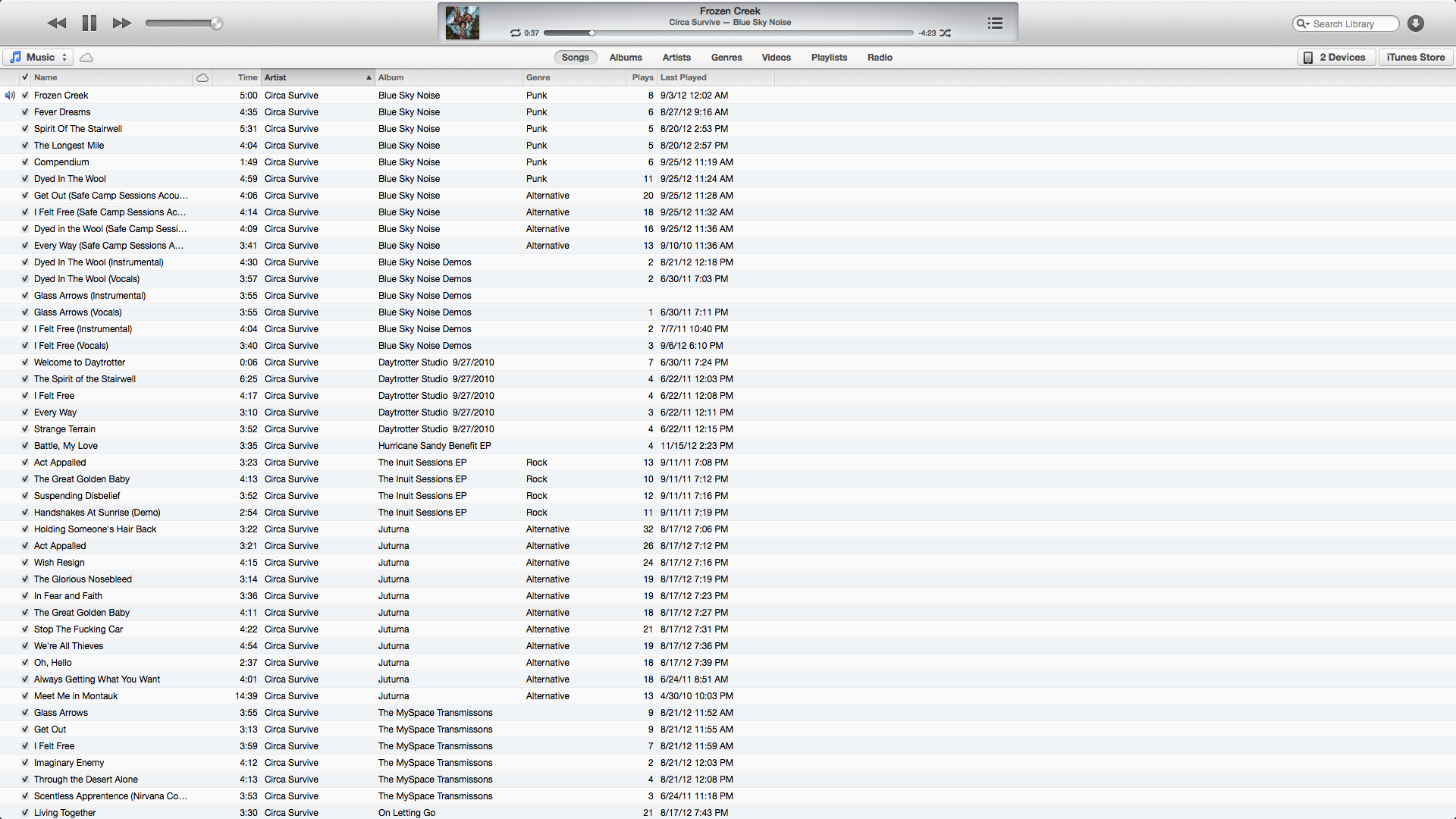Click the downloads arrow icon

(1415, 24)
